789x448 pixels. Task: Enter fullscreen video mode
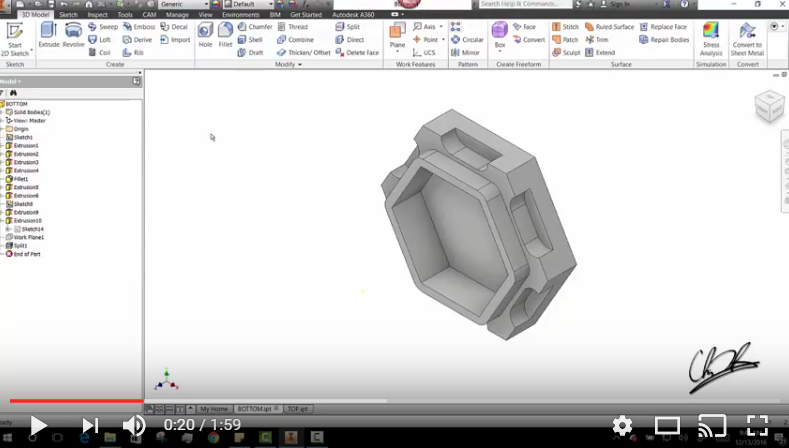click(757, 426)
